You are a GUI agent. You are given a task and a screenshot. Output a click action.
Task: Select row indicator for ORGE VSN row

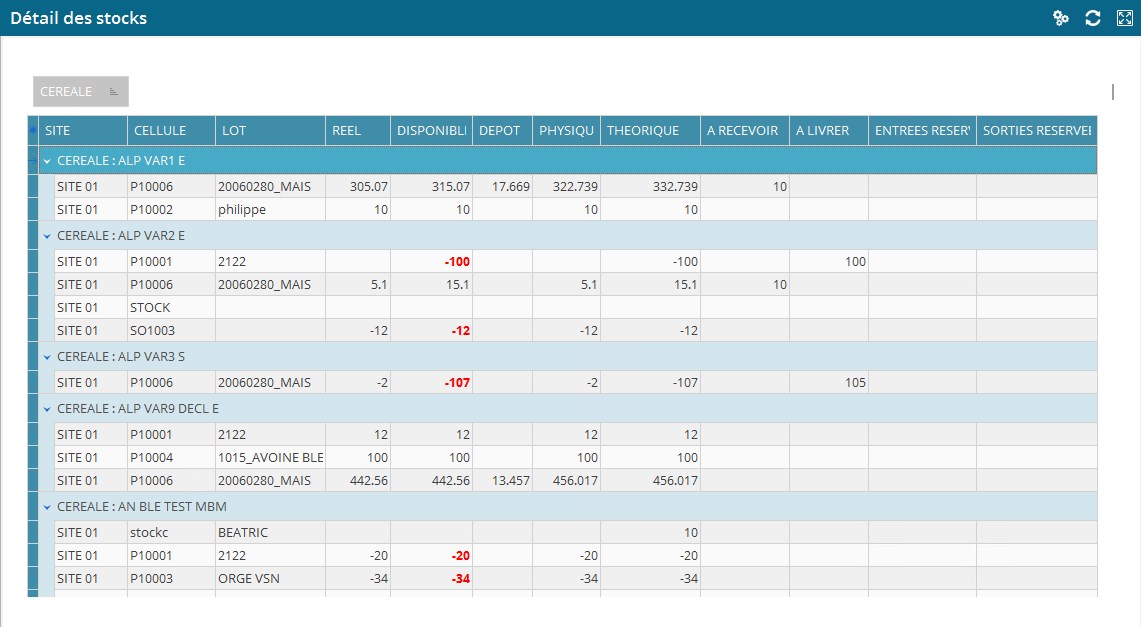(x=33, y=579)
